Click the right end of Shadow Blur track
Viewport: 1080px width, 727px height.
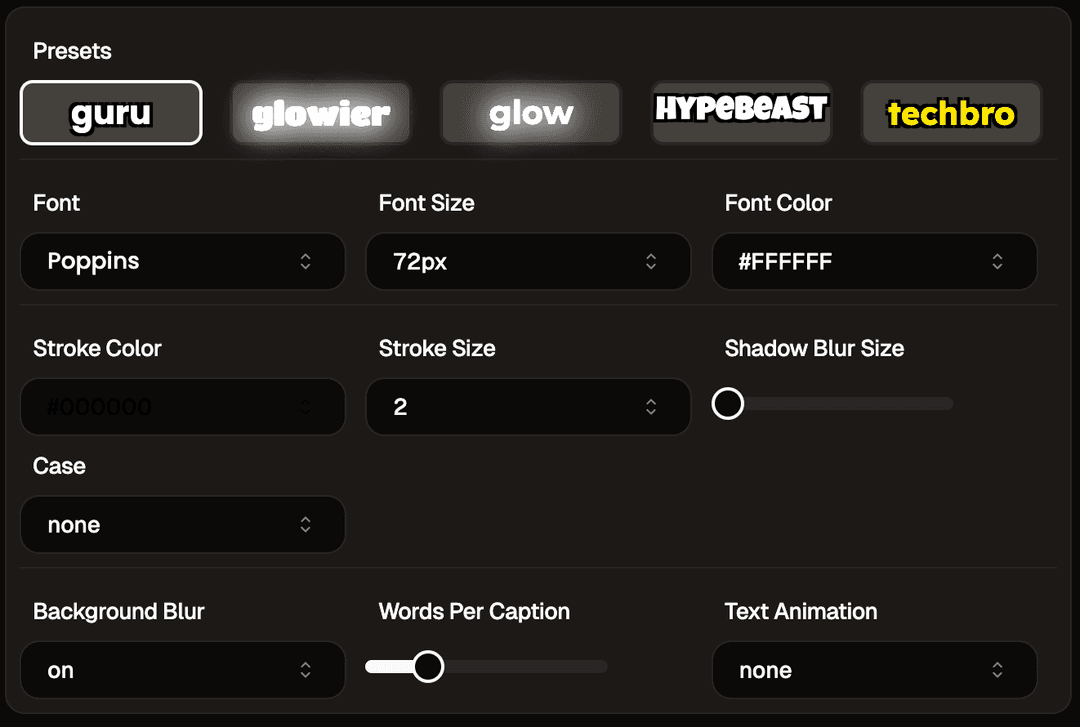(x=948, y=404)
